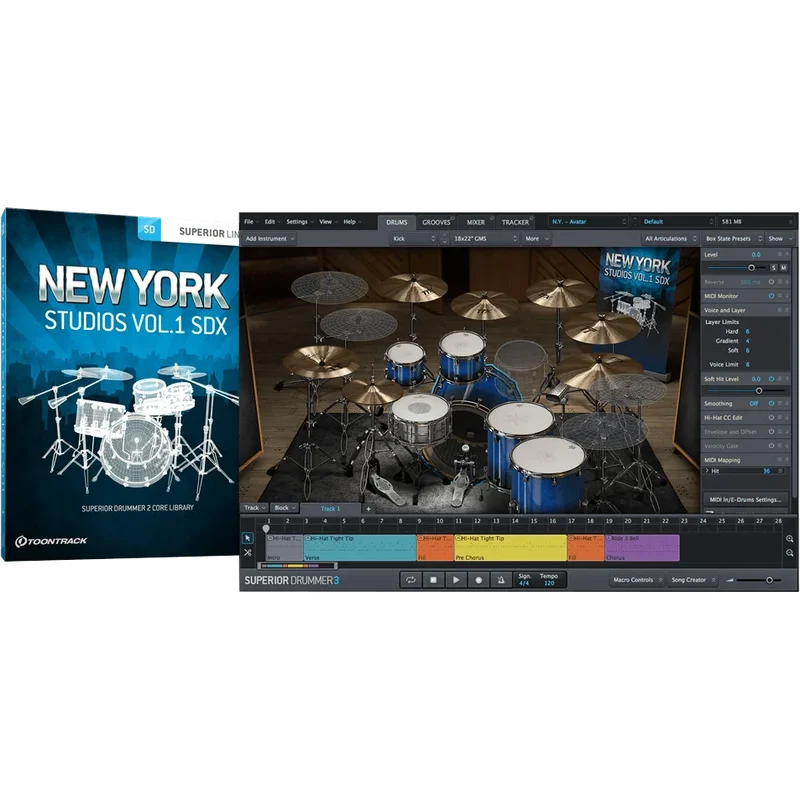Screen dimensions: 800x800
Task: Zoom out the song track timeline
Action: (790, 553)
